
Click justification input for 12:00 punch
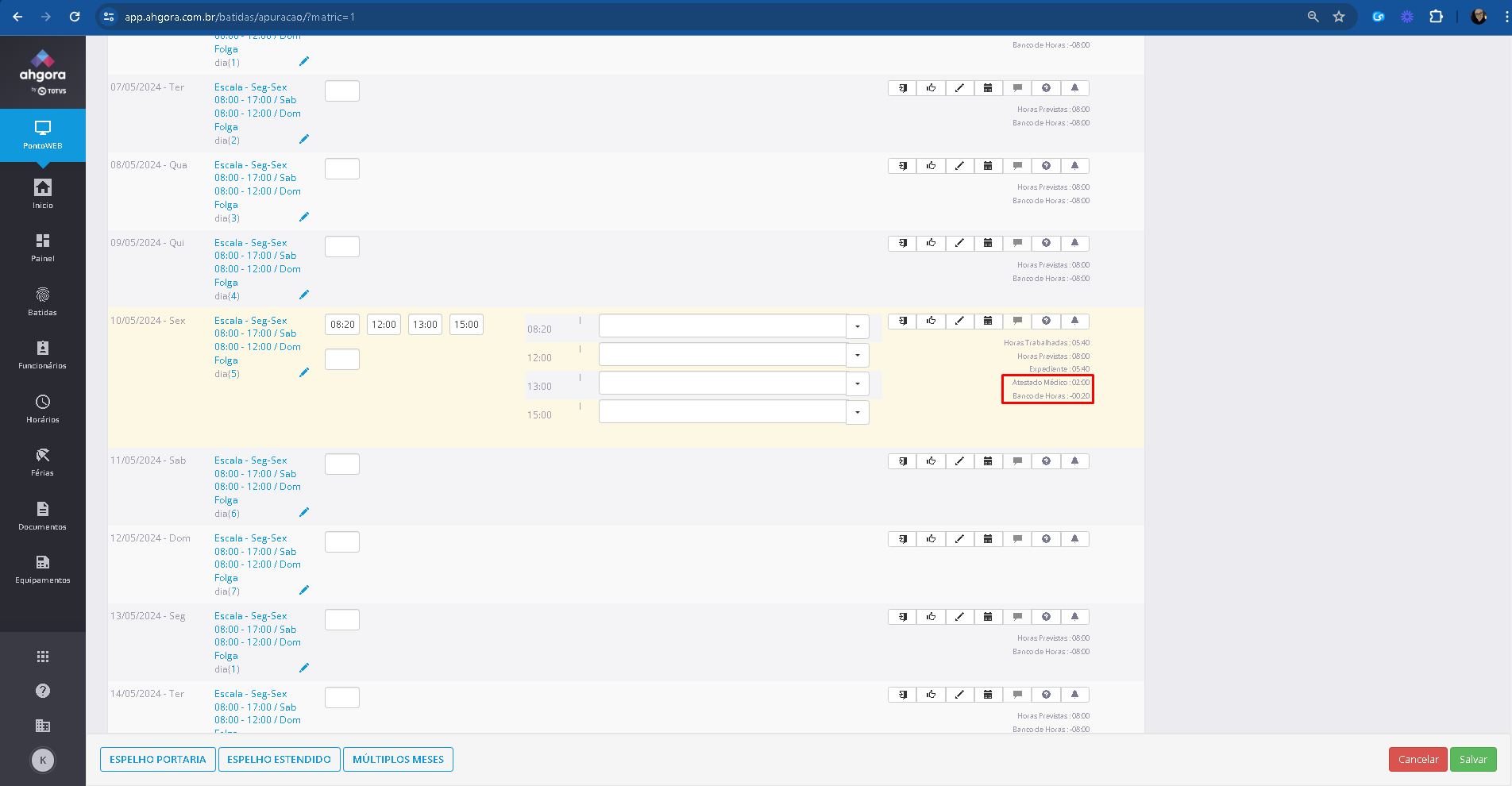(x=723, y=355)
